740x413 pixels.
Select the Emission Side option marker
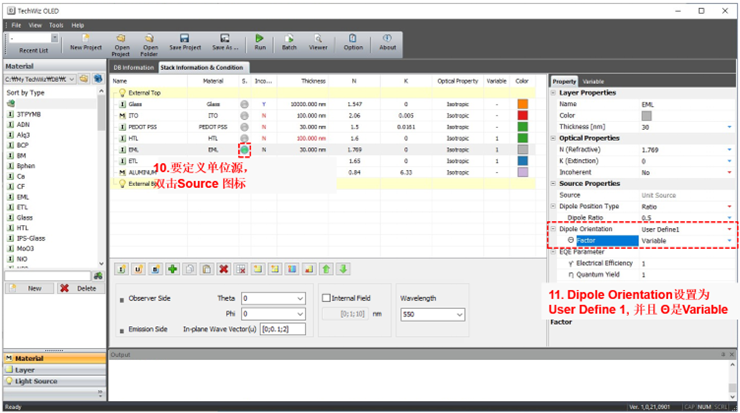(x=122, y=331)
